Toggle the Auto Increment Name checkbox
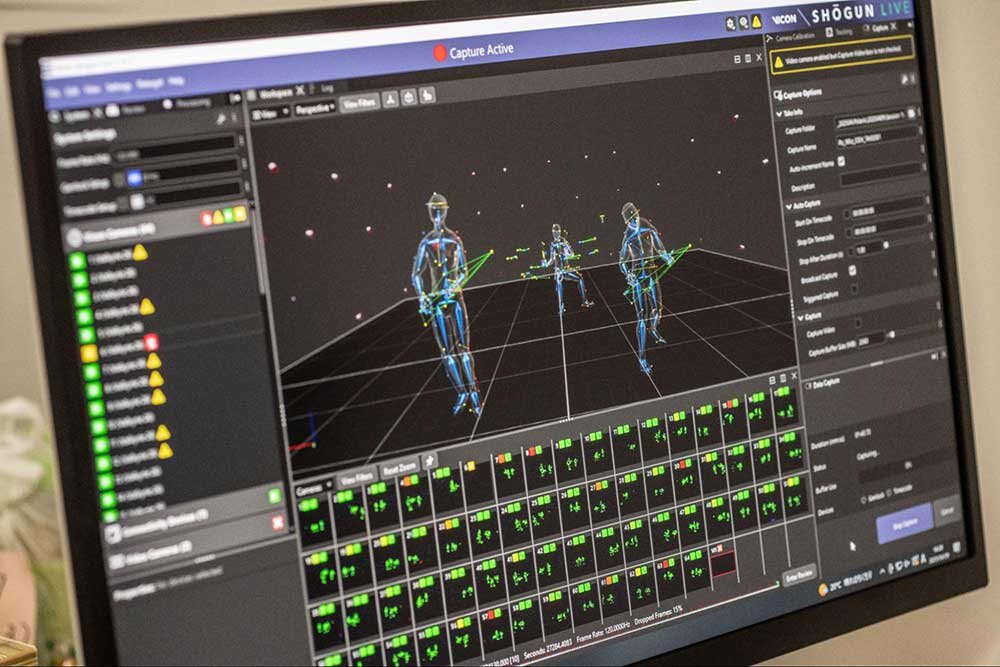 (x=841, y=162)
